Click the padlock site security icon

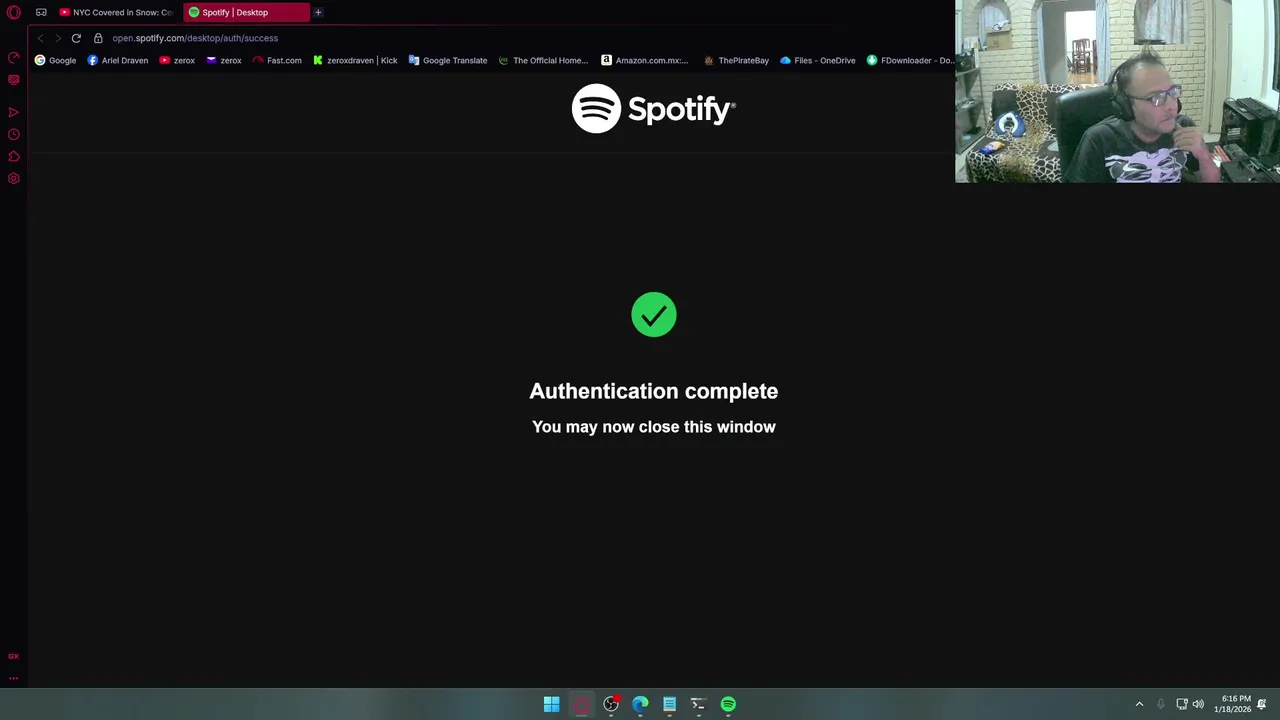[98, 38]
